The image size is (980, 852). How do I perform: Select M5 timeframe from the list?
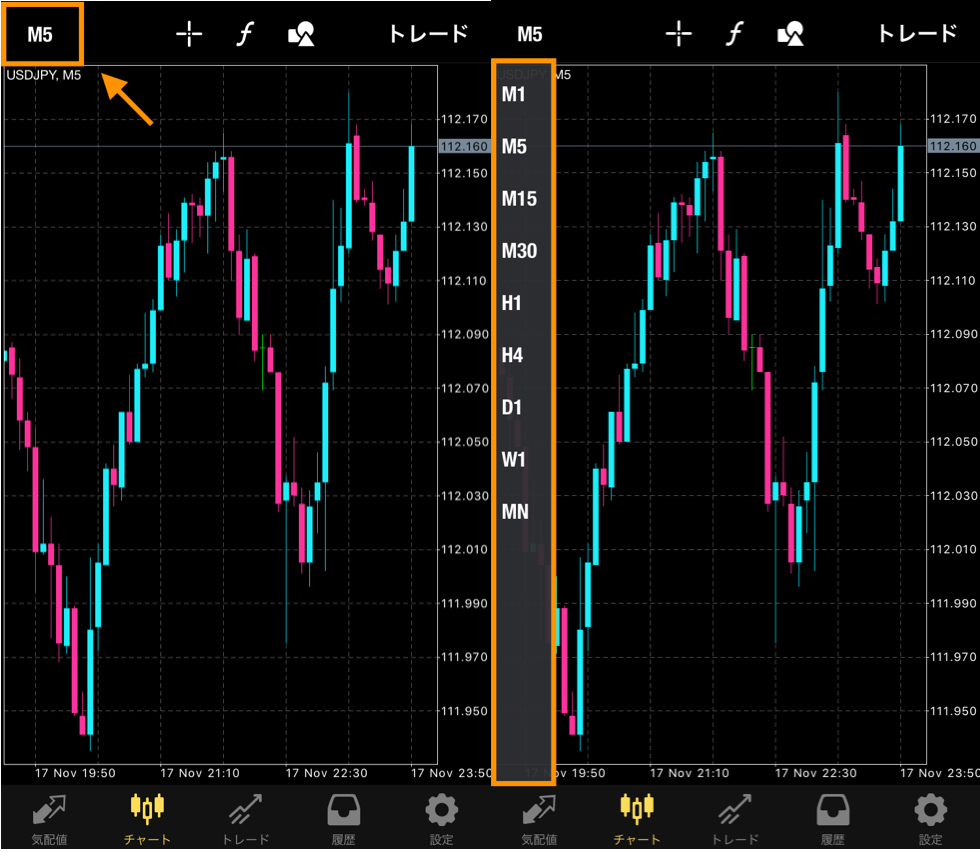coord(514,146)
